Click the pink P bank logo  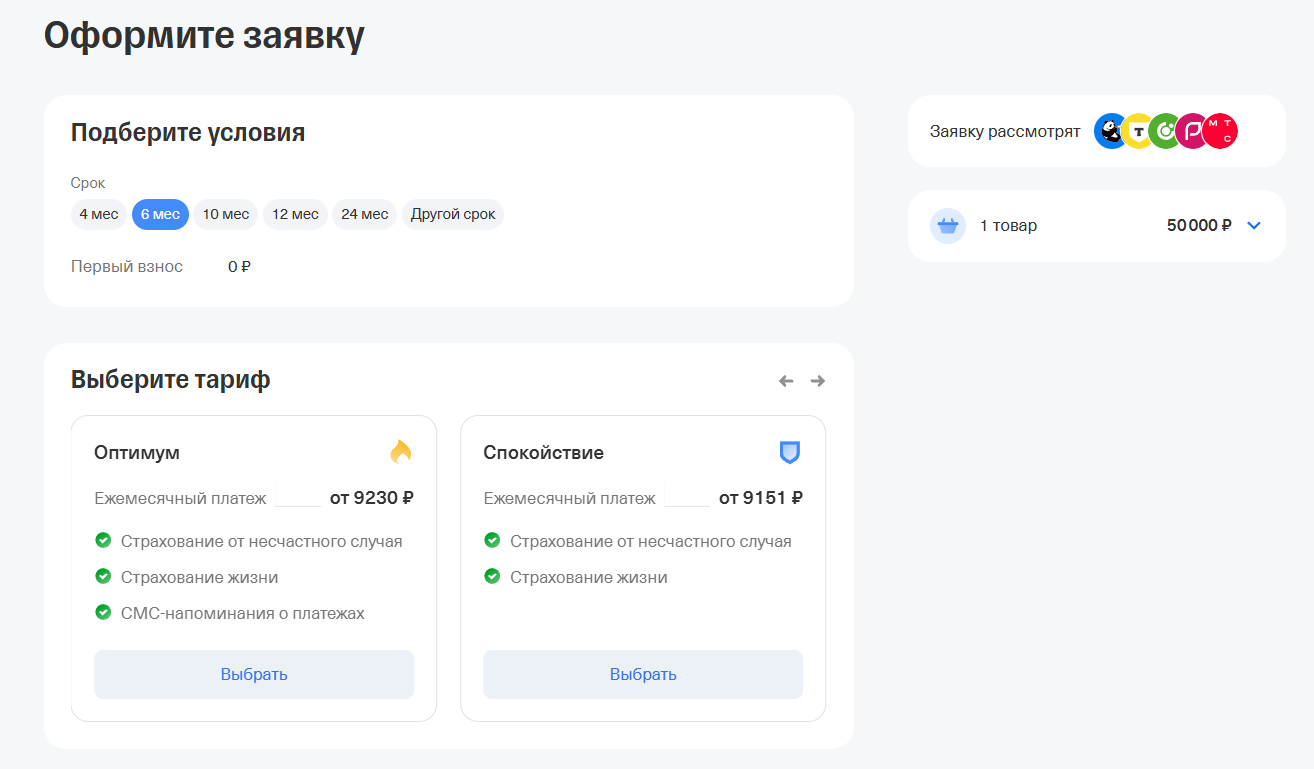point(1192,131)
